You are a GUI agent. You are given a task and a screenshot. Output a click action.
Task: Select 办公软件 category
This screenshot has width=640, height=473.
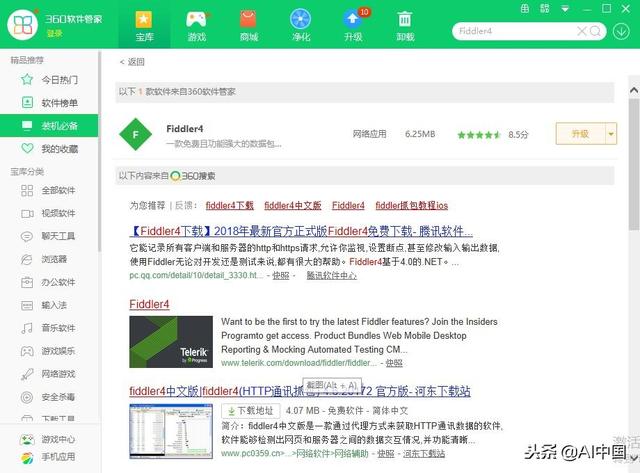[49, 282]
